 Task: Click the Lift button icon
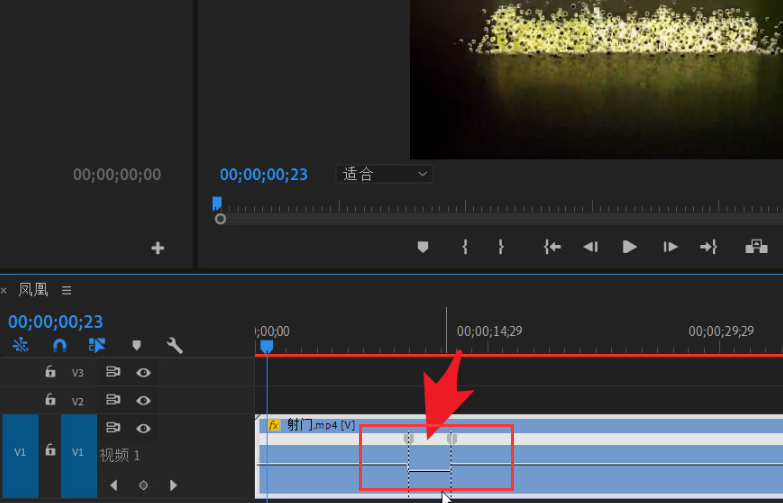click(756, 246)
